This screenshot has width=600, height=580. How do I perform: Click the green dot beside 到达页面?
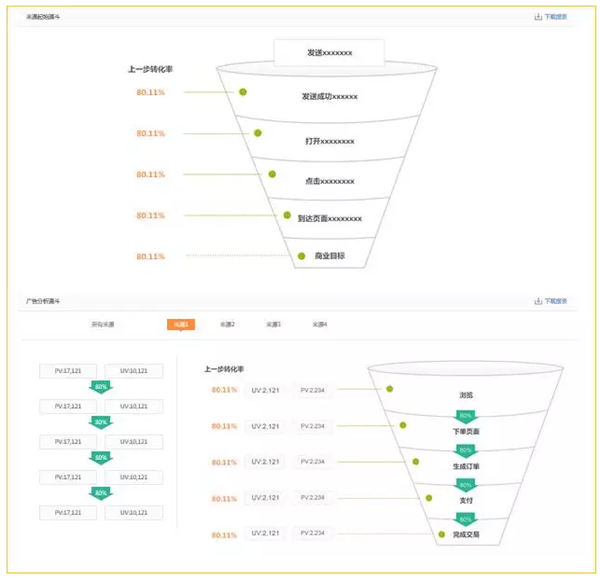point(287,215)
